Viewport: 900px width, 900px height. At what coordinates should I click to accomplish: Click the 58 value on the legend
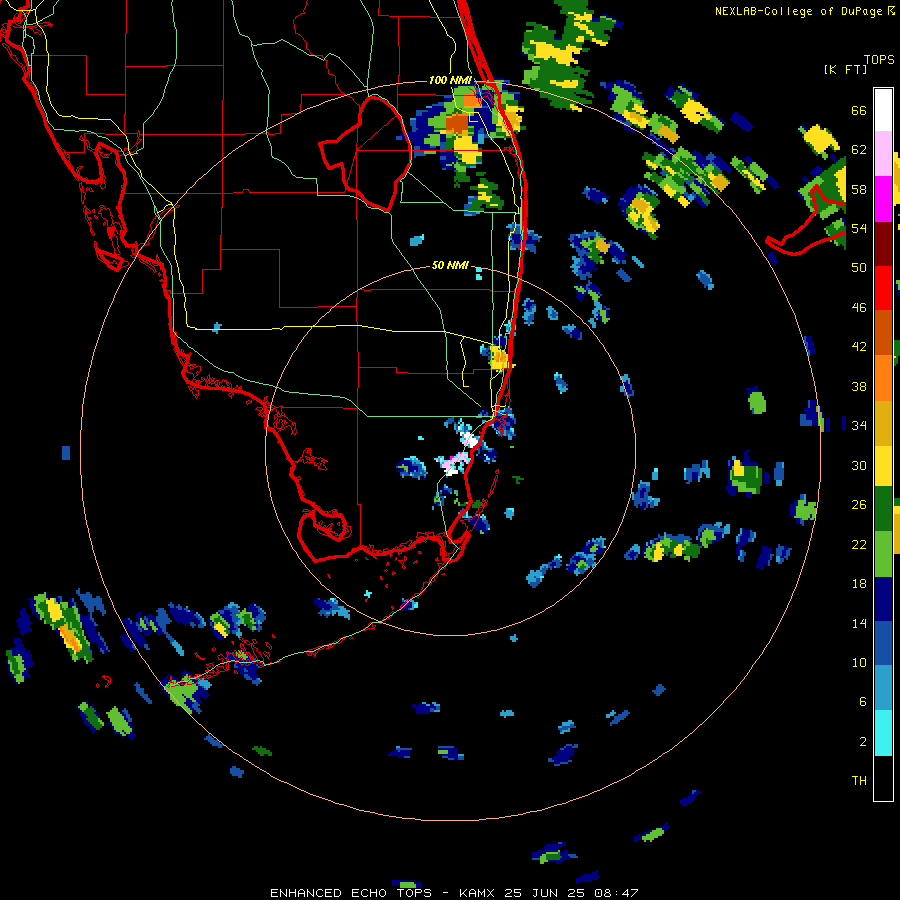coord(859,189)
